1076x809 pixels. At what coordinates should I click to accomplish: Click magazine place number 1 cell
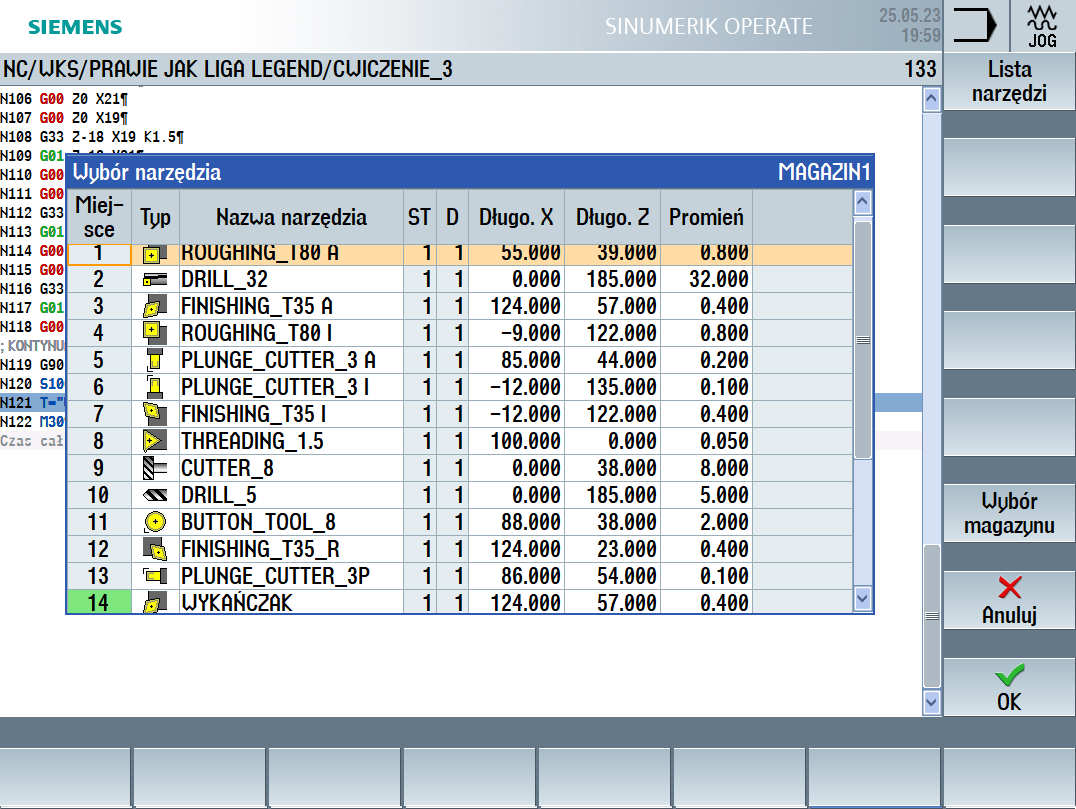pos(99,255)
